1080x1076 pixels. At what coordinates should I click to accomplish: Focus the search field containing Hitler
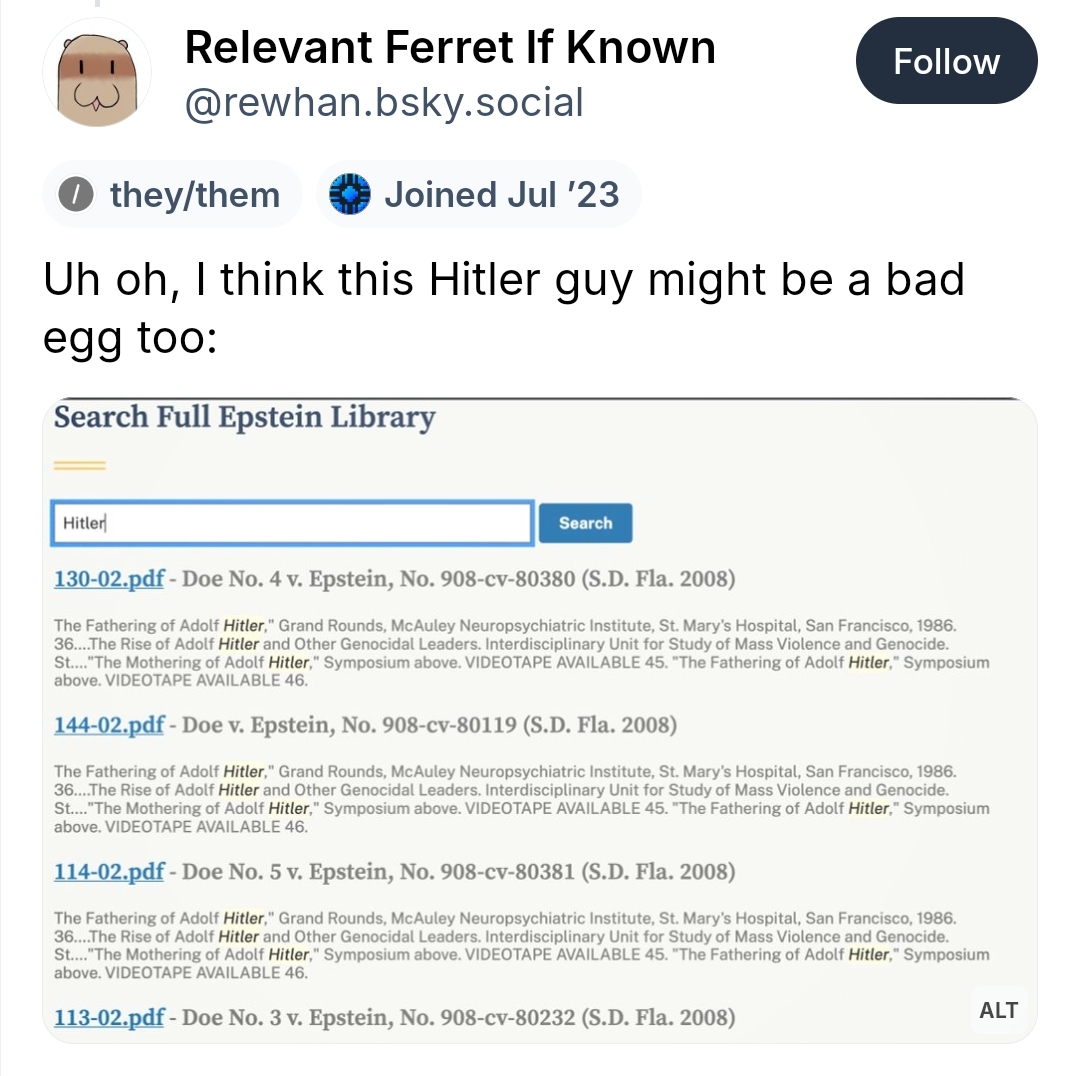pyautogui.click(x=291, y=523)
